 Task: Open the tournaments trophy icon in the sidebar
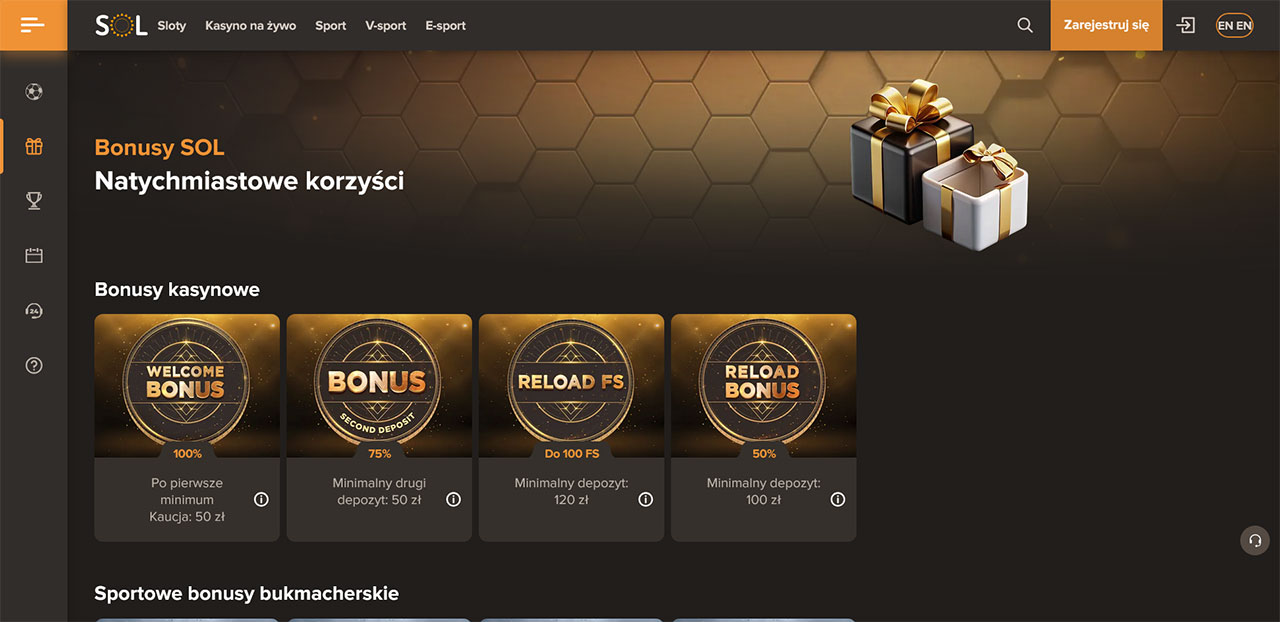point(34,201)
